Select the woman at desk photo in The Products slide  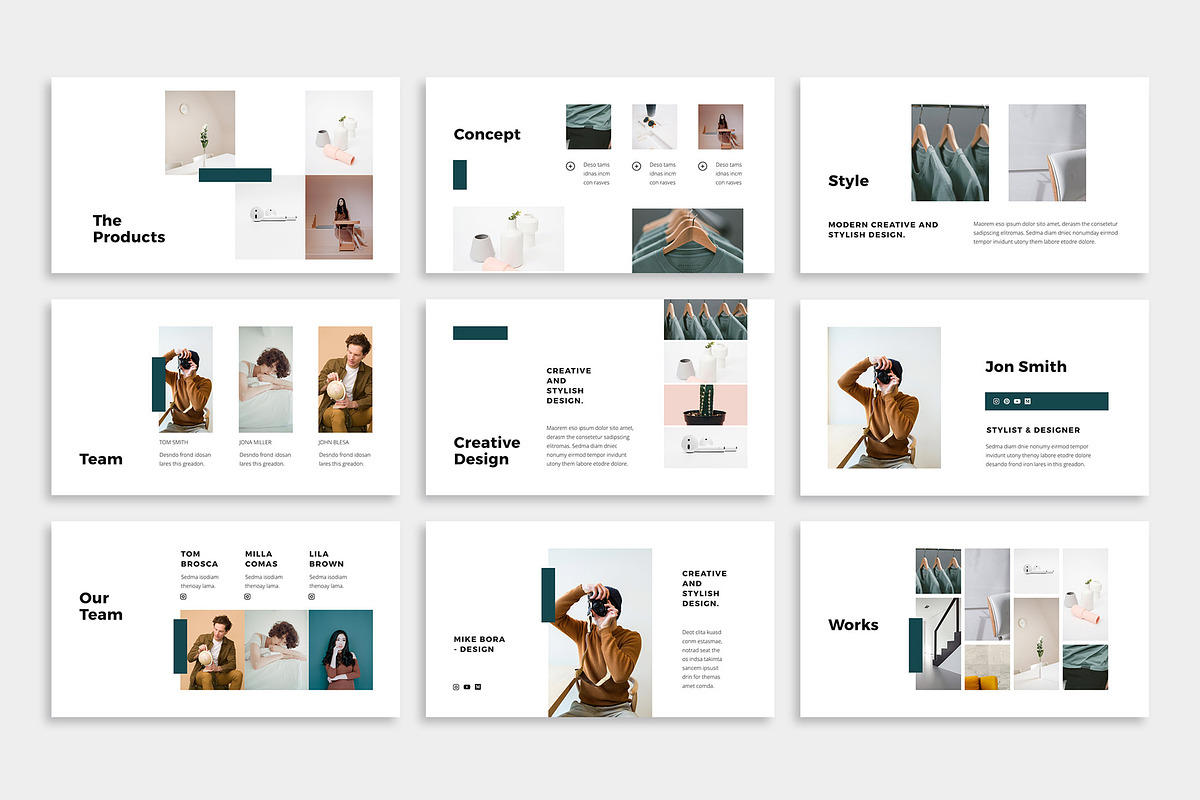tap(339, 217)
